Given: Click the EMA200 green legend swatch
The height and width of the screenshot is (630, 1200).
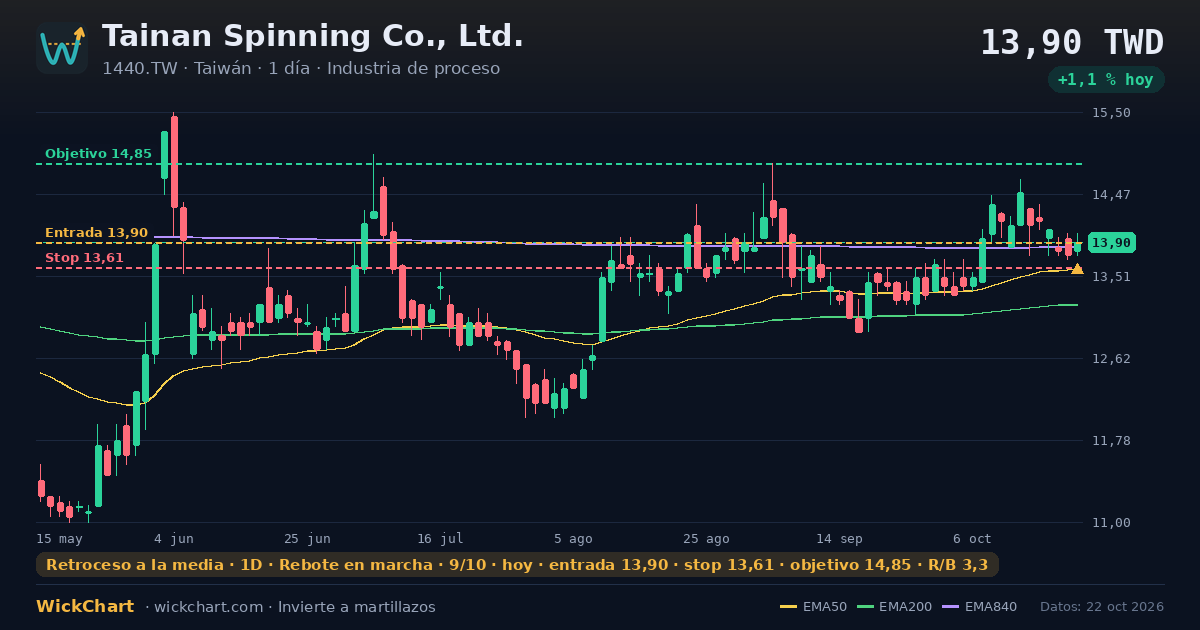Looking at the screenshot, I should coord(865,607).
